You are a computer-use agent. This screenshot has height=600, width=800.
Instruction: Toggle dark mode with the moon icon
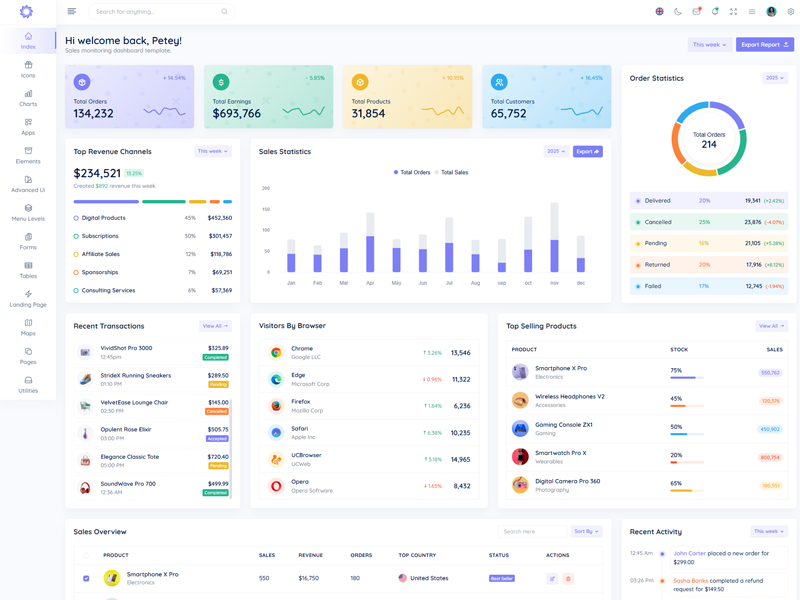click(678, 12)
